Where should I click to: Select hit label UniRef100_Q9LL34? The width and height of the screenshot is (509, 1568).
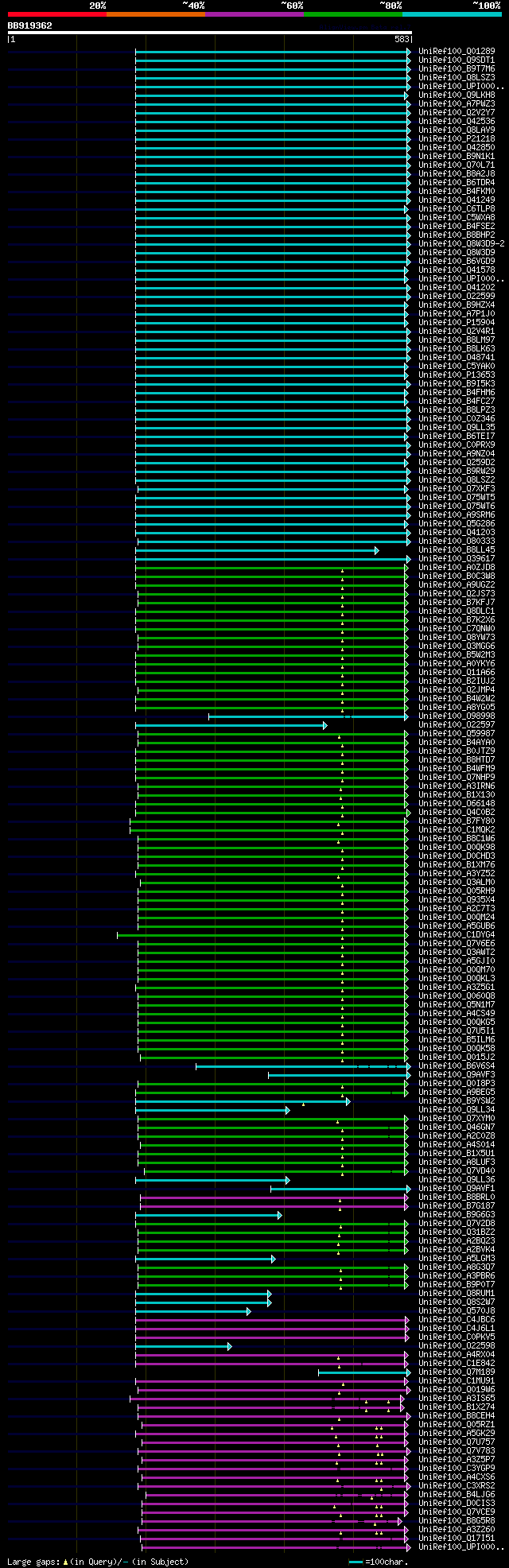pyautogui.click(x=457, y=1109)
